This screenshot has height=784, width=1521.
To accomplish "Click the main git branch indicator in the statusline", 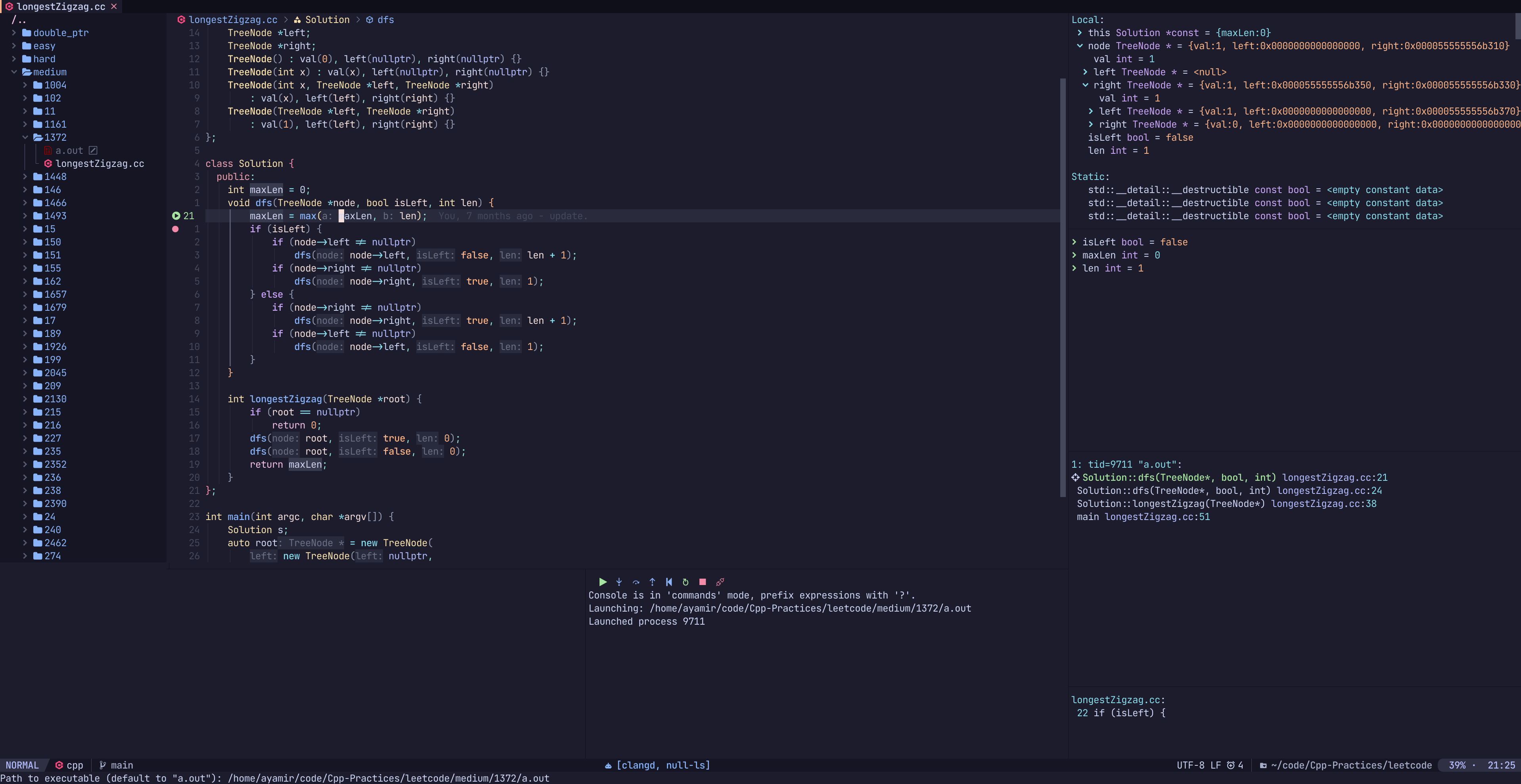I will [121, 765].
